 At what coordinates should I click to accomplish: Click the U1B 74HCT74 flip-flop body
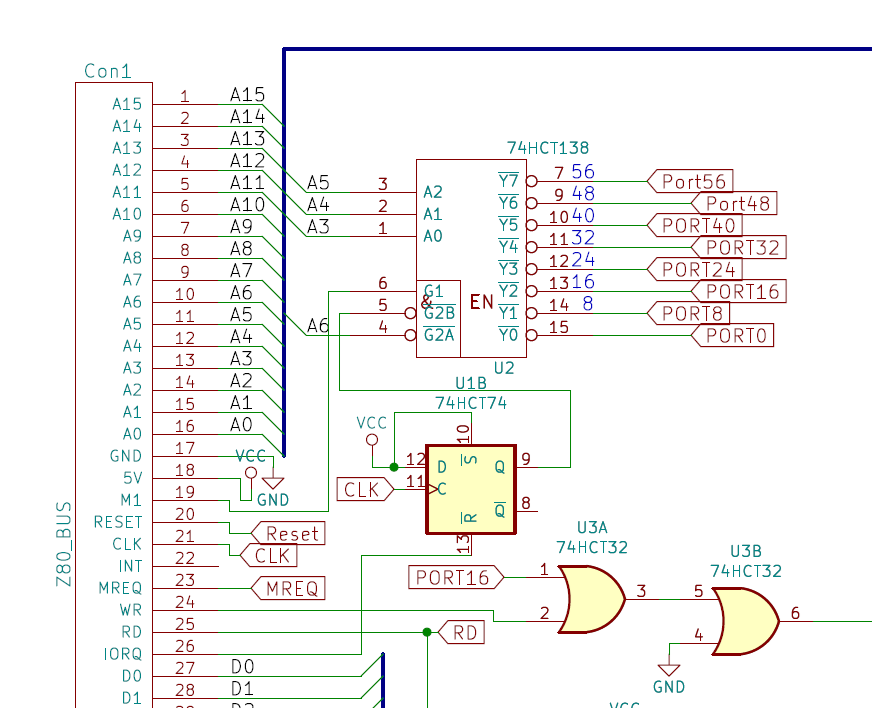[x=470, y=489]
